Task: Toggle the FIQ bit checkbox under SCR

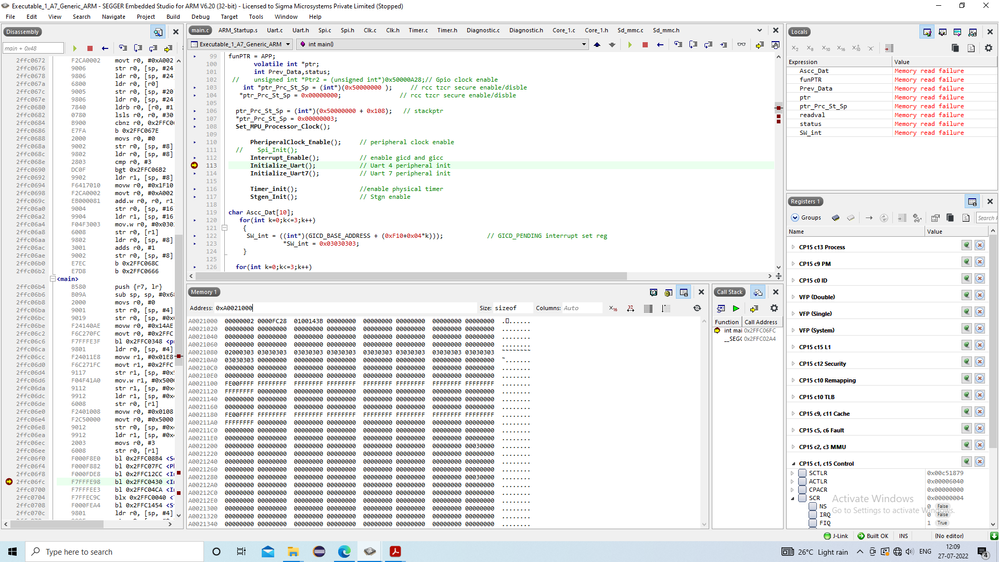Action: click(x=812, y=523)
